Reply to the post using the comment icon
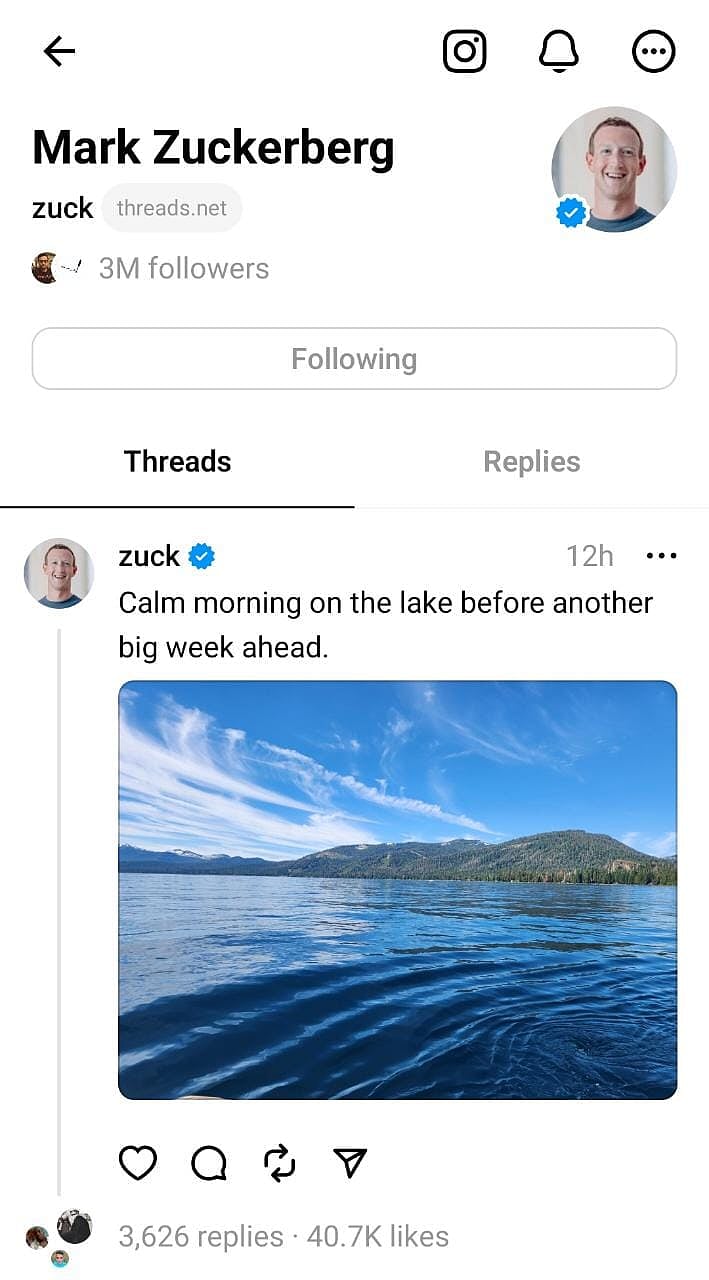This screenshot has height=1280, width=709. [208, 1162]
